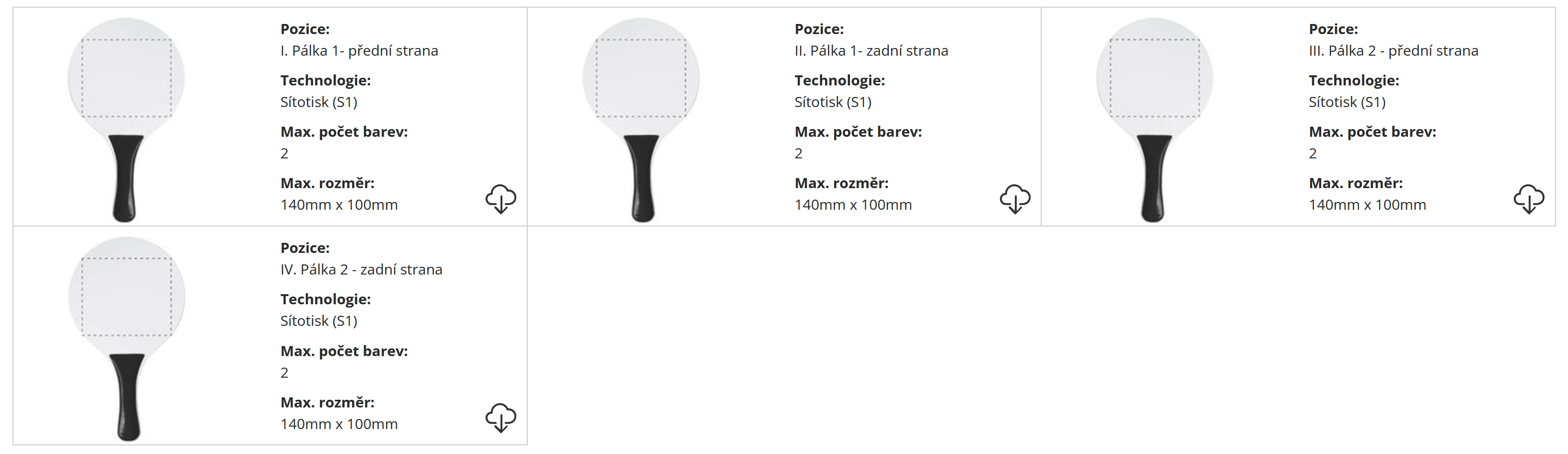Click Sítotisk (S1) in the position IV card
The image size is (1568, 454).
[x=318, y=322]
